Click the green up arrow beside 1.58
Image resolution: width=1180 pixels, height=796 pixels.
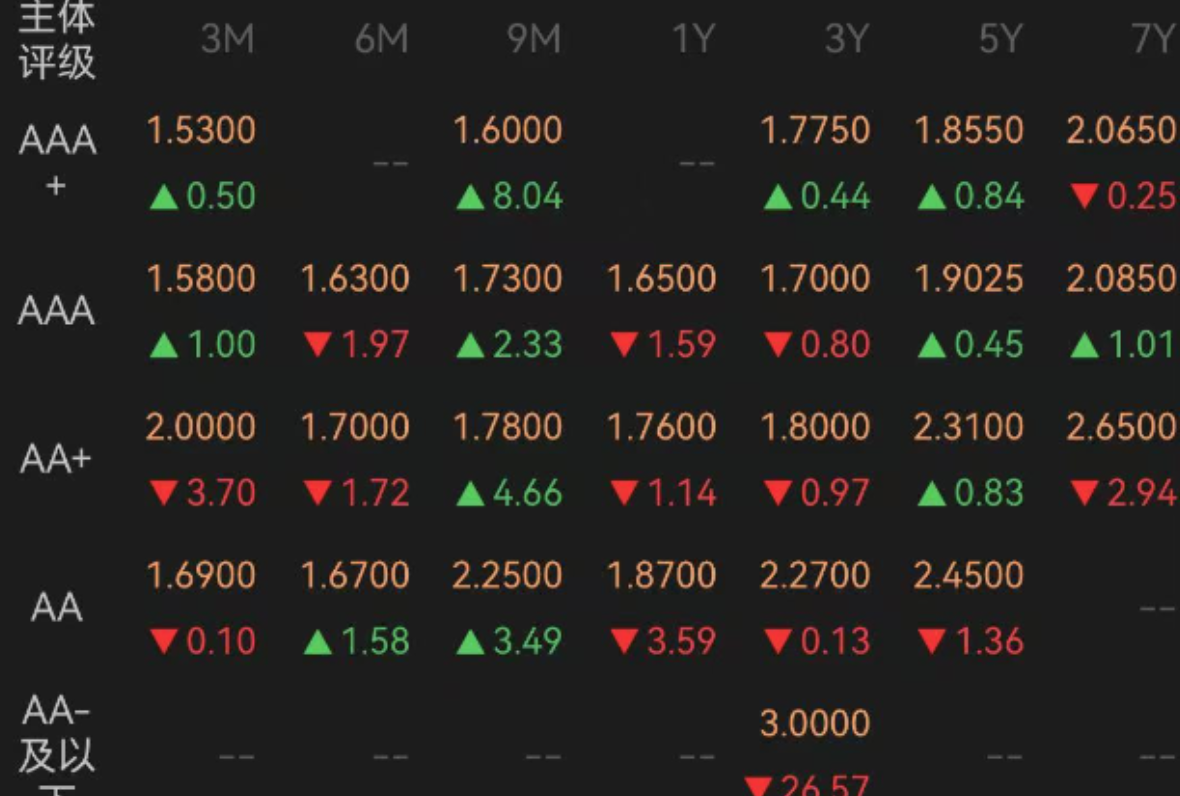point(318,643)
